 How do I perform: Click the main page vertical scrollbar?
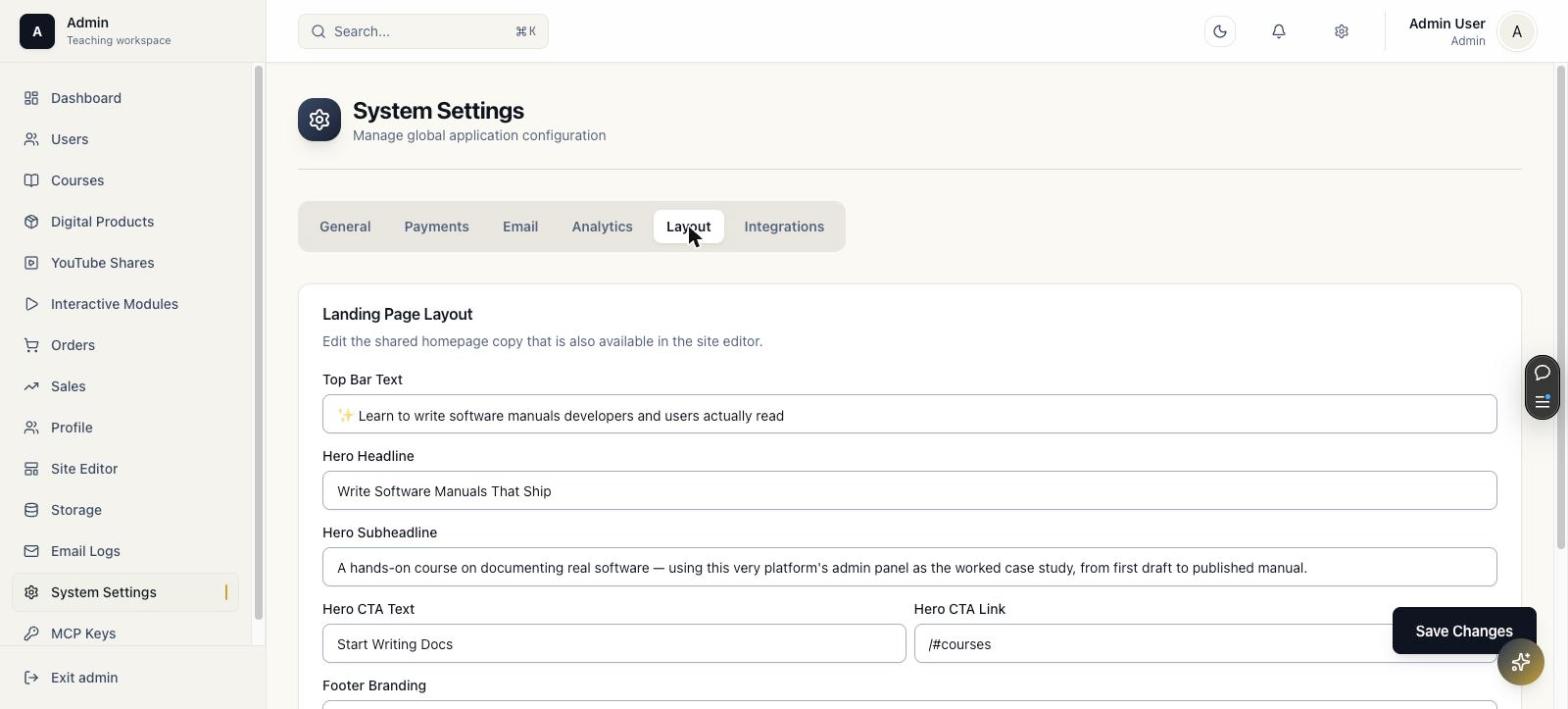pos(1561,306)
